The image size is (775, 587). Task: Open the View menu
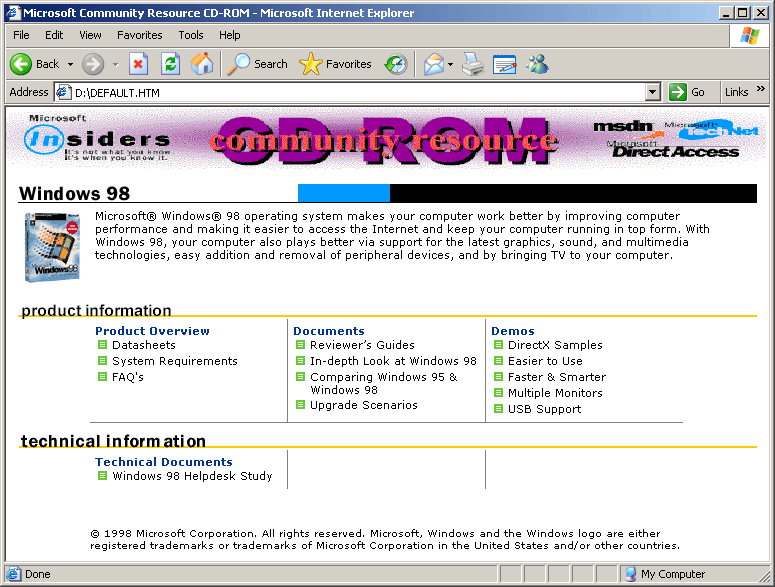tap(90, 35)
